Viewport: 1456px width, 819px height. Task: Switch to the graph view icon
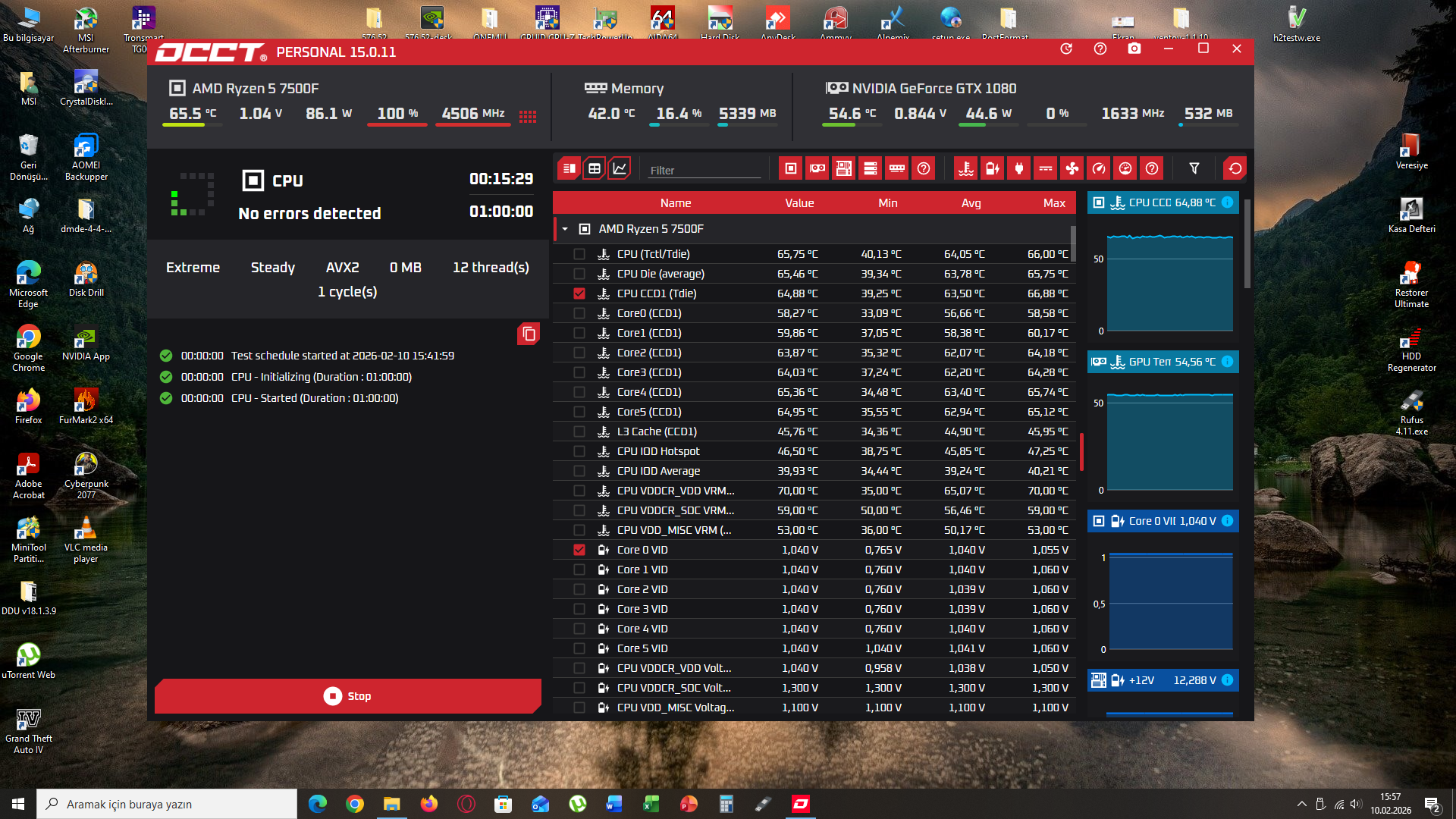pyautogui.click(x=620, y=168)
